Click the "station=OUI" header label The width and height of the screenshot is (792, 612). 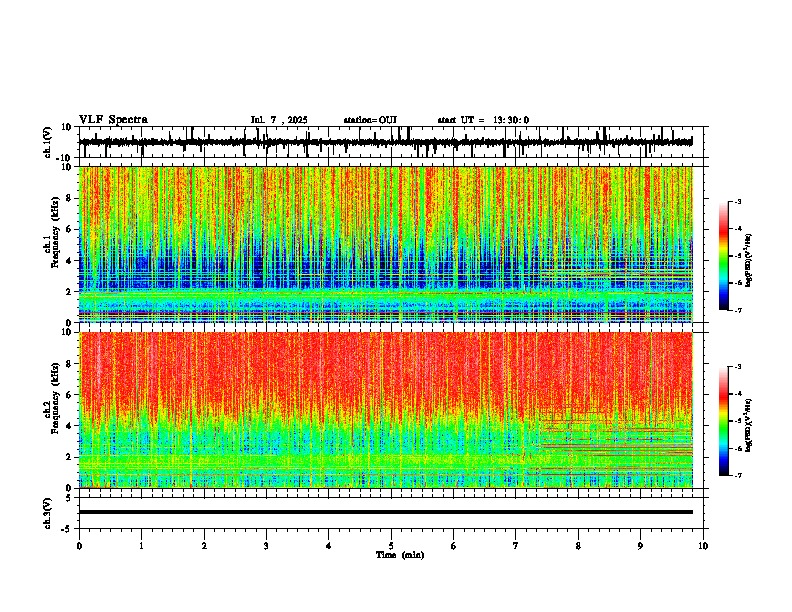[x=370, y=120]
